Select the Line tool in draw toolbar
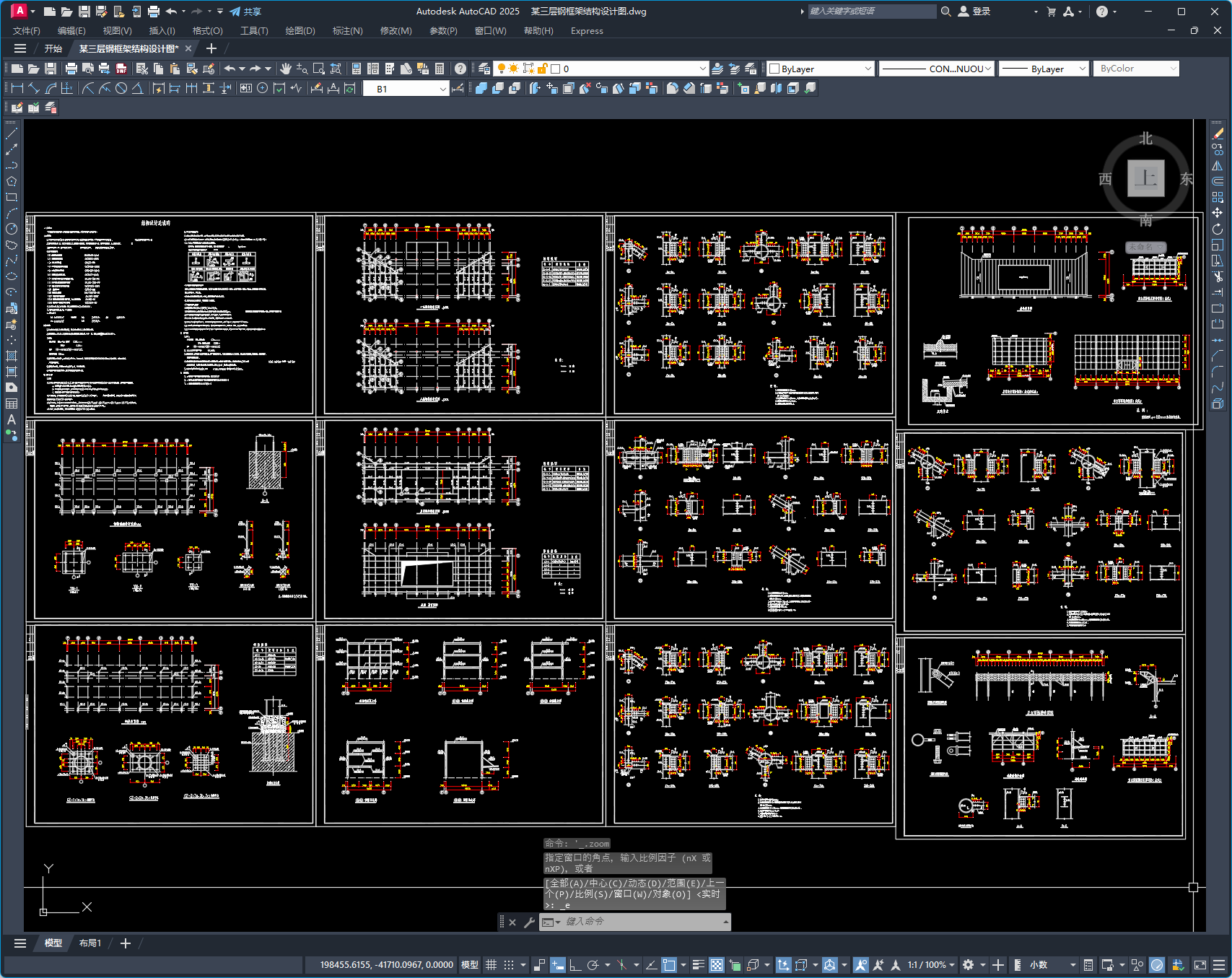This screenshot has height=978, width=1232. coord(12,134)
